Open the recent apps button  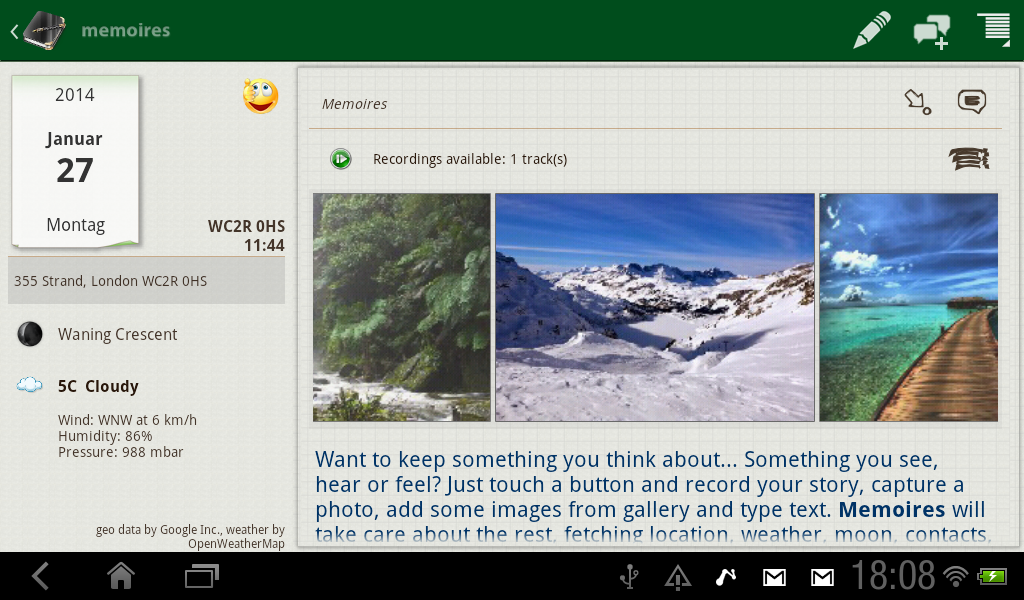click(x=201, y=576)
